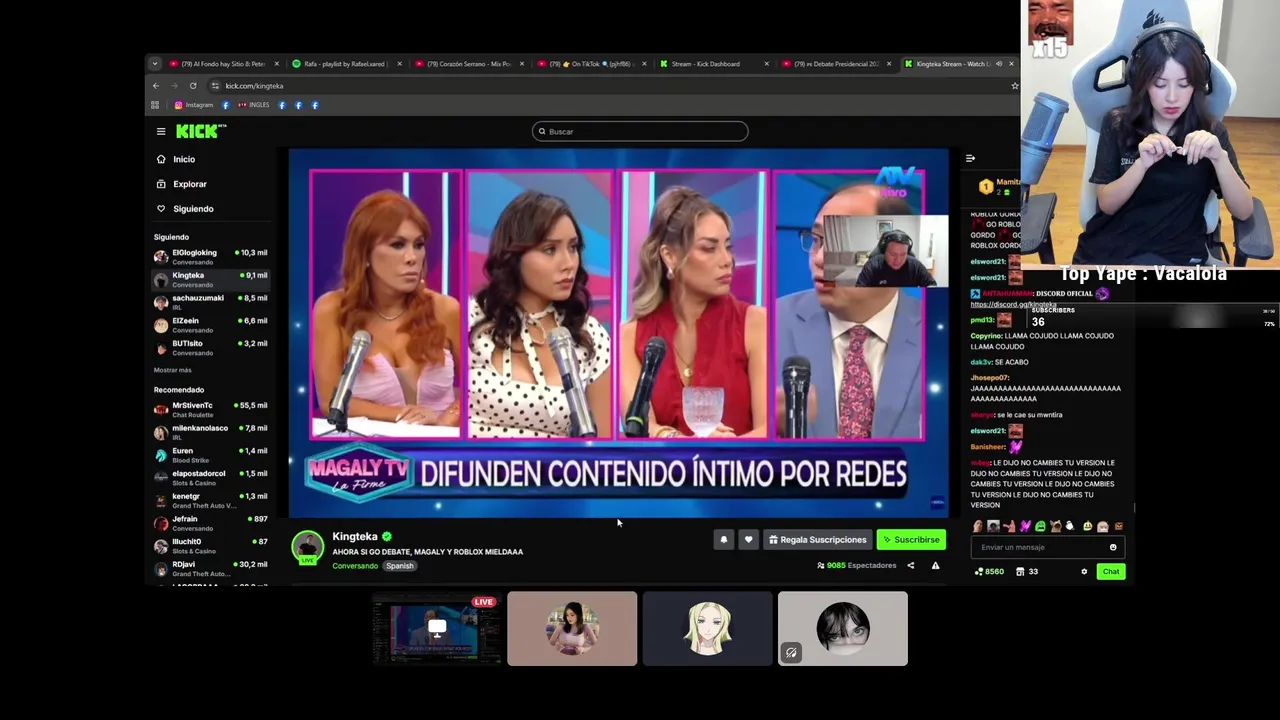1280x720 pixels.
Task: Open Explorar in sidebar
Action: point(182,184)
